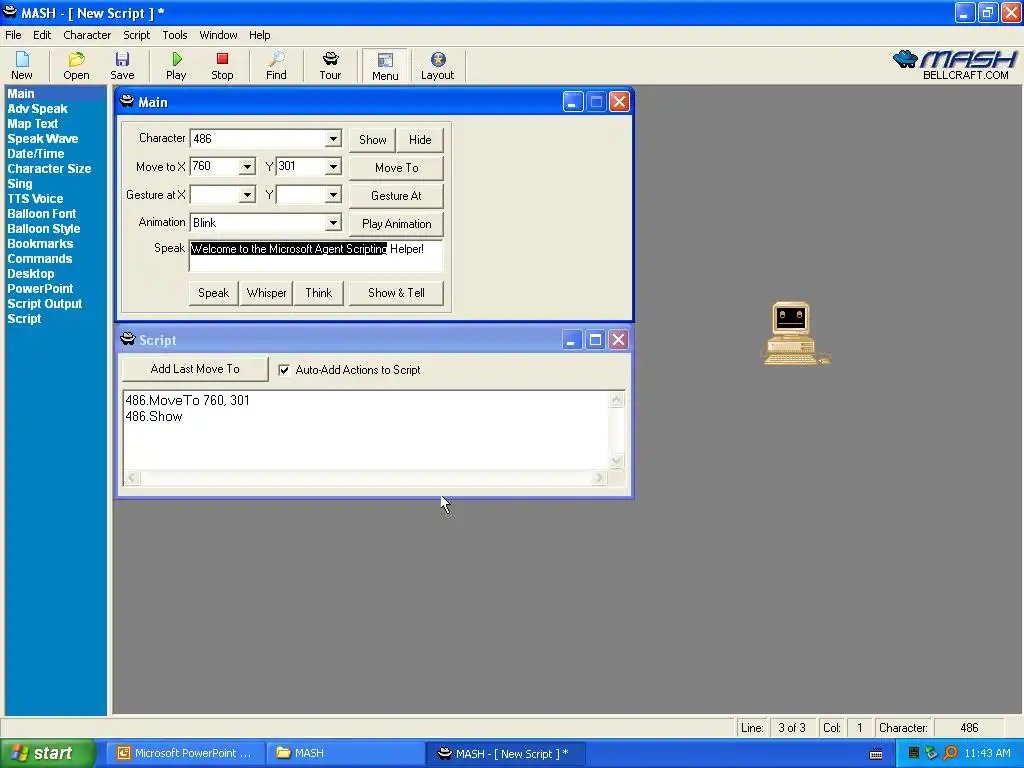Save the script using toolbar Save icon

click(x=122, y=66)
